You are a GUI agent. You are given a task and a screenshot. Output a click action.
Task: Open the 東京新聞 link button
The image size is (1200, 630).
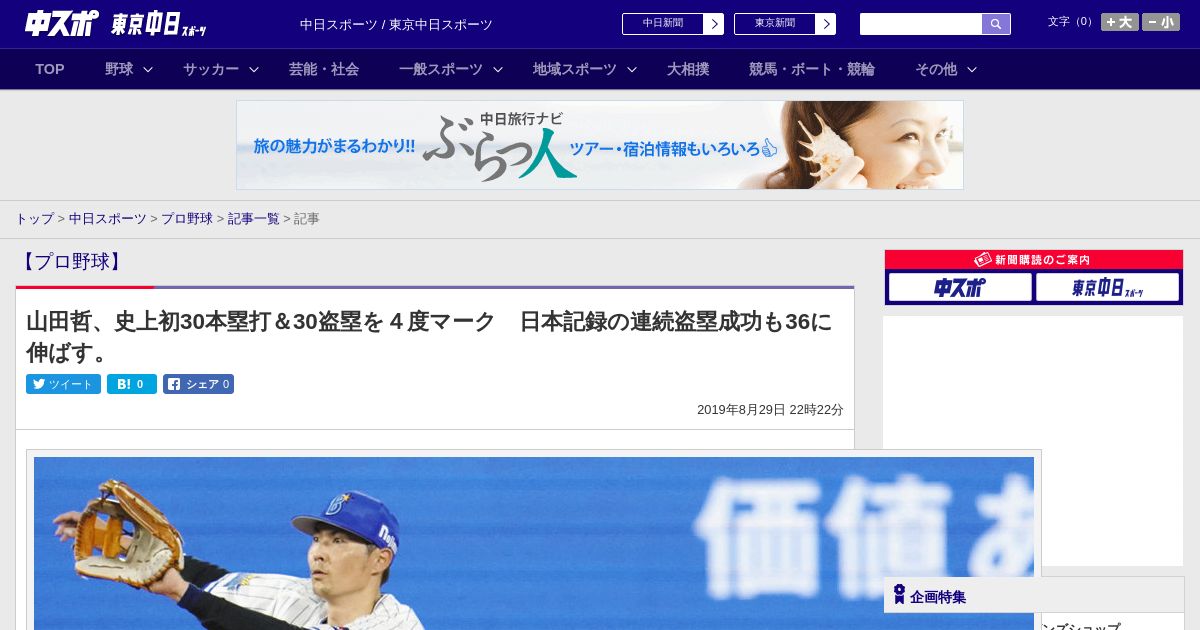(x=775, y=24)
